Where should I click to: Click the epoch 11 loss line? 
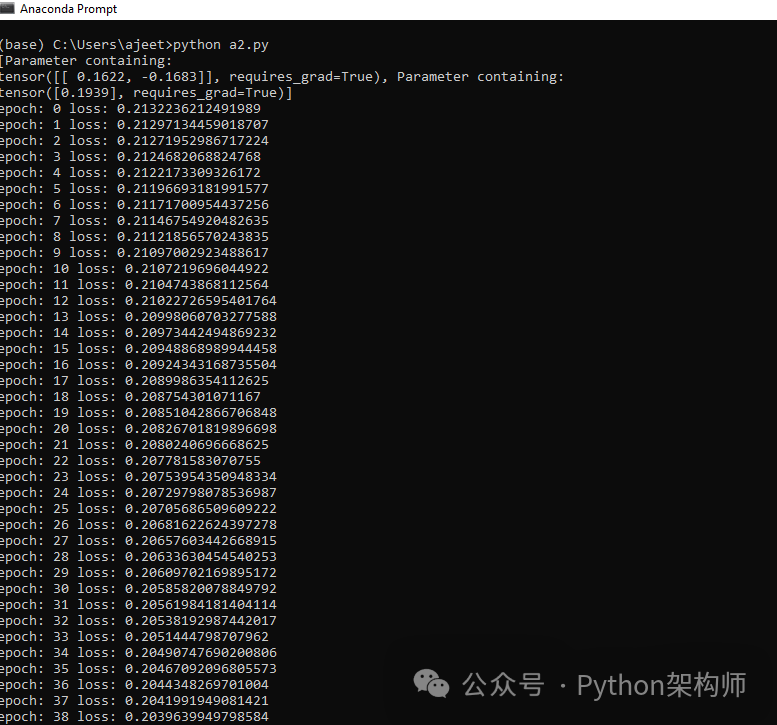(x=134, y=284)
